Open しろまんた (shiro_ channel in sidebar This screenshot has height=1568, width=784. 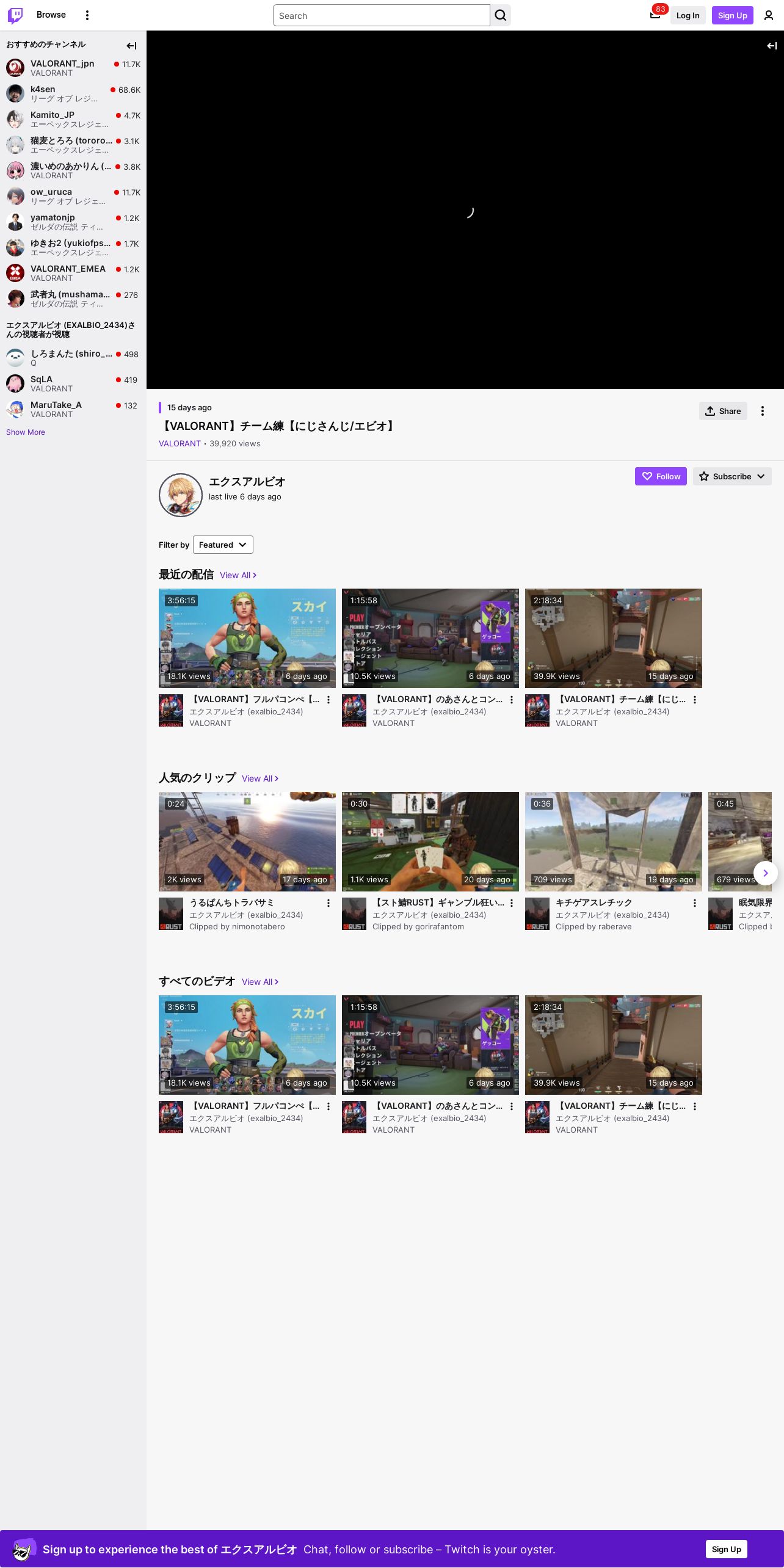click(x=73, y=358)
